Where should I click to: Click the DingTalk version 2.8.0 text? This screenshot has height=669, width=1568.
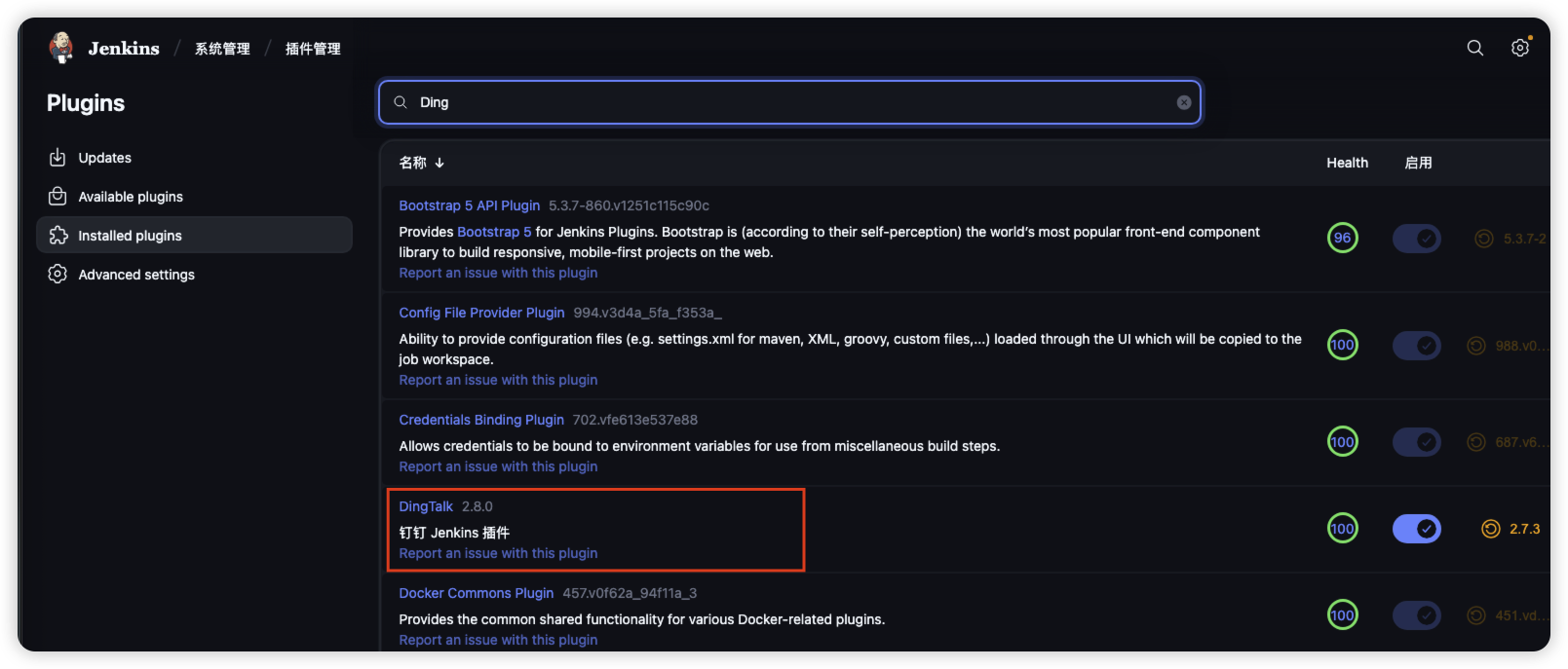[x=478, y=506]
